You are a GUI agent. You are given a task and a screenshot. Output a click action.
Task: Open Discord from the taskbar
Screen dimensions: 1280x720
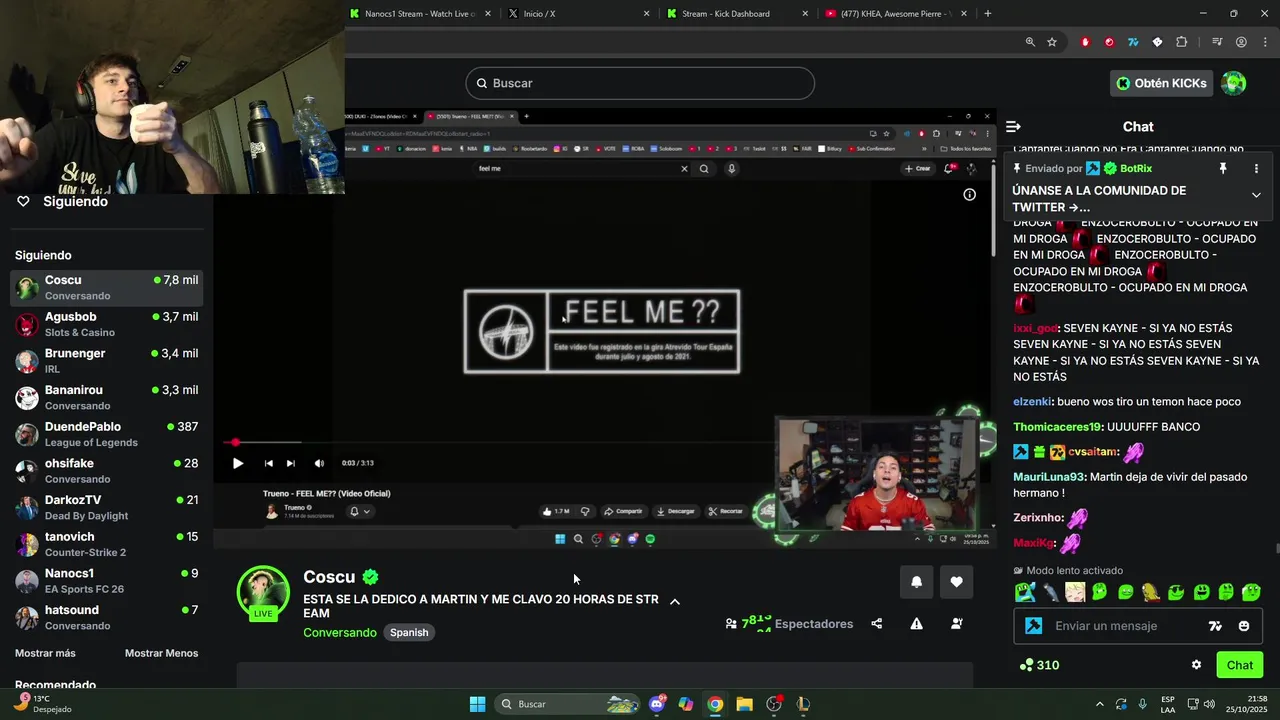coord(657,704)
